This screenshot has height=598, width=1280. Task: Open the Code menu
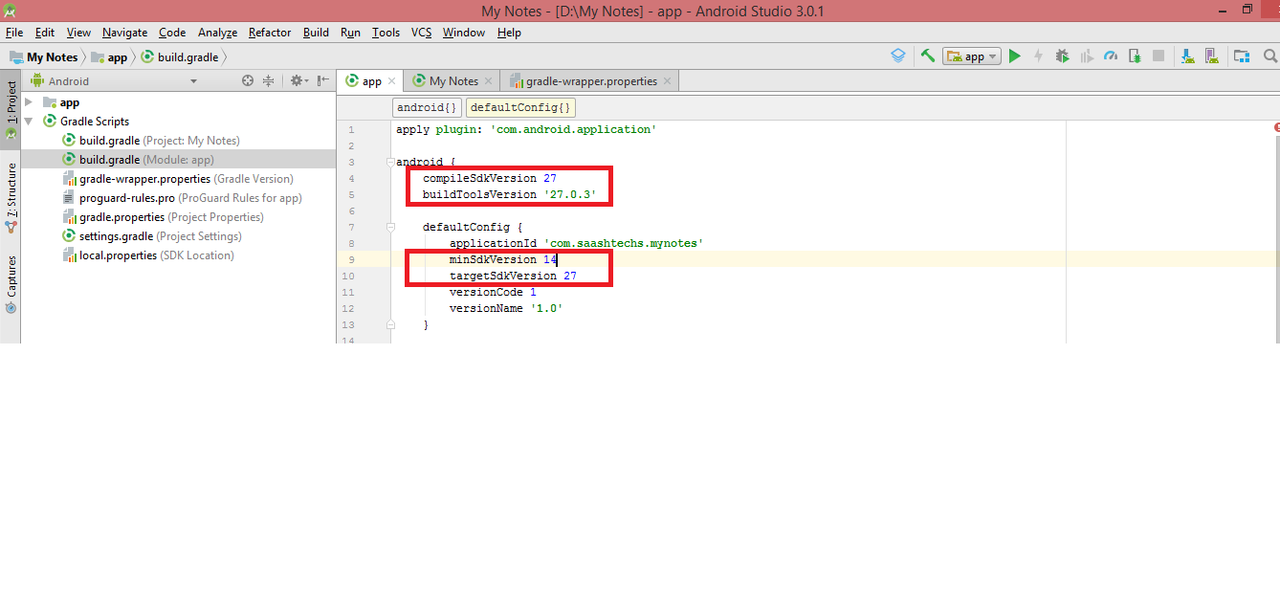click(x=172, y=32)
